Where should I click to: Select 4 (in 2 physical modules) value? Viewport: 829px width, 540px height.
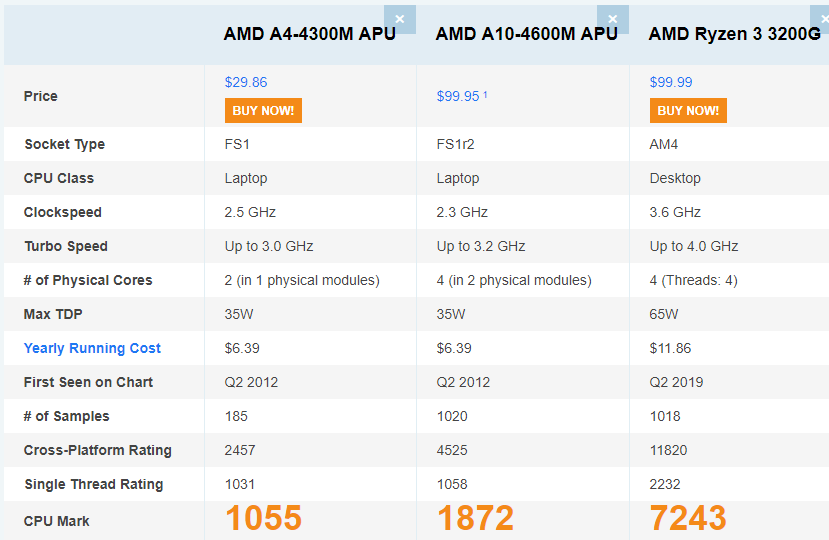(x=514, y=280)
